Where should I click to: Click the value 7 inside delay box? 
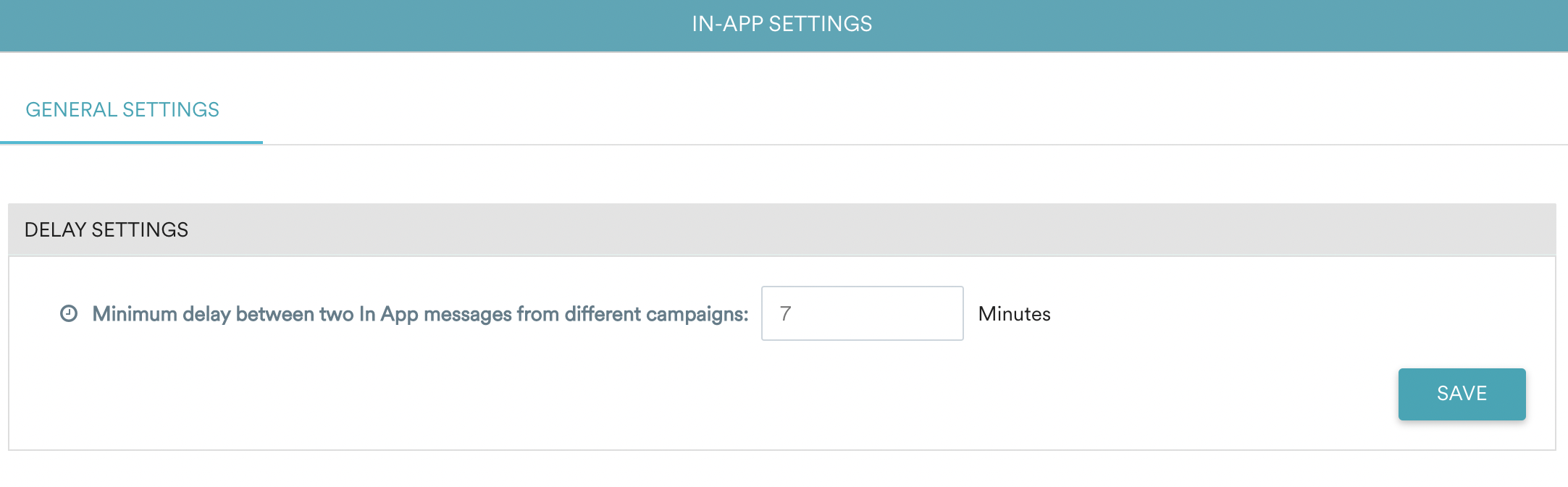click(786, 313)
